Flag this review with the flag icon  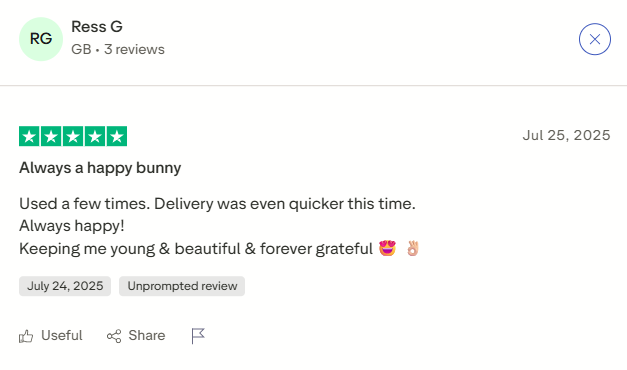click(198, 336)
